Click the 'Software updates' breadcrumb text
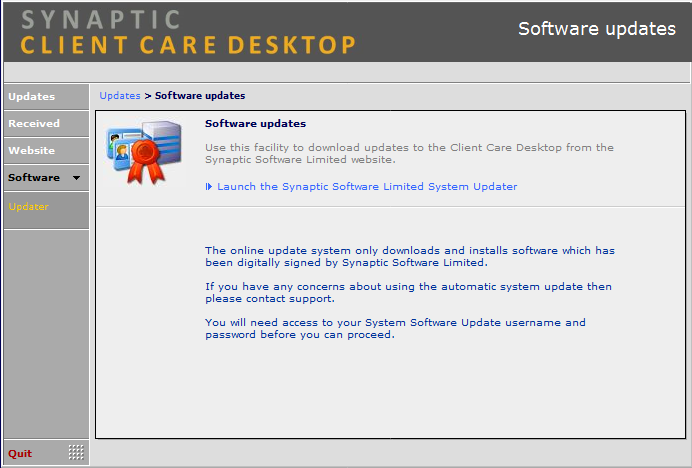The height and width of the screenshot is (468, 692). coord(200,96)
